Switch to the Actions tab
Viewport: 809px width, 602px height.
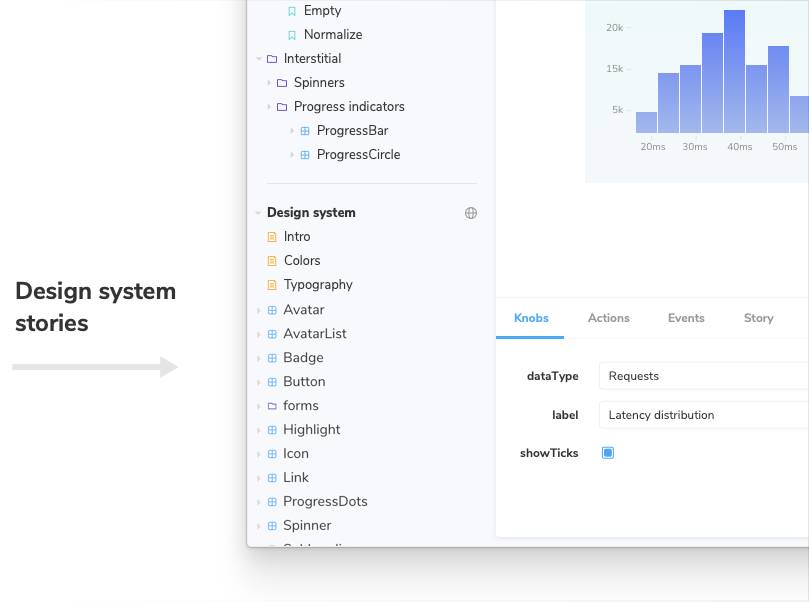click(608, 318)
